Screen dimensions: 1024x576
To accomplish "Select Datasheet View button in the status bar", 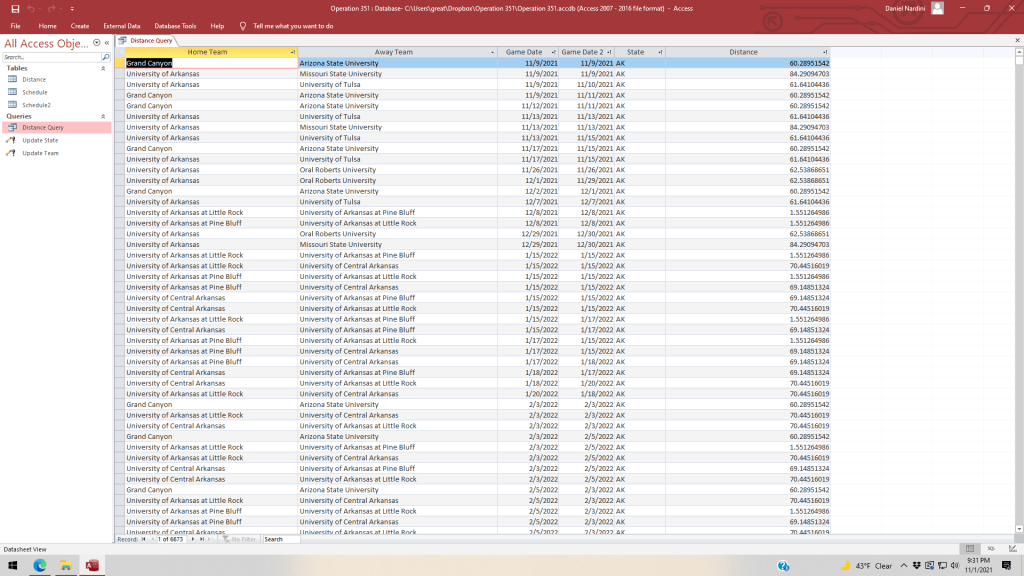I will [969, 549].
